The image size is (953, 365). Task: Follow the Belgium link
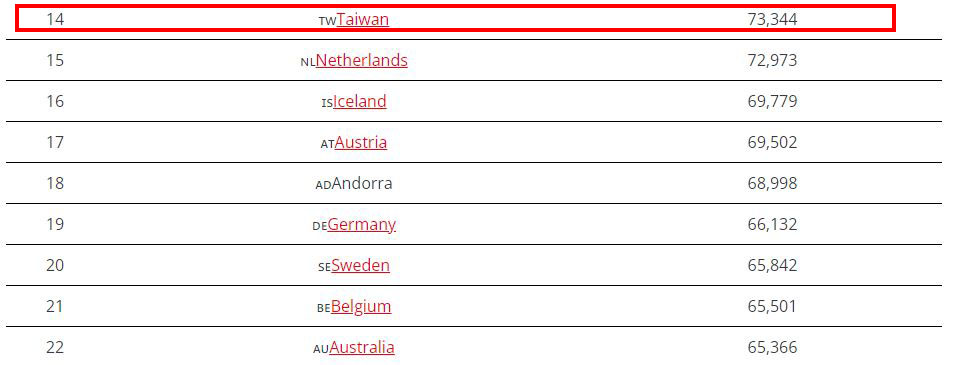pyautogui.click(x=361, y=306)
